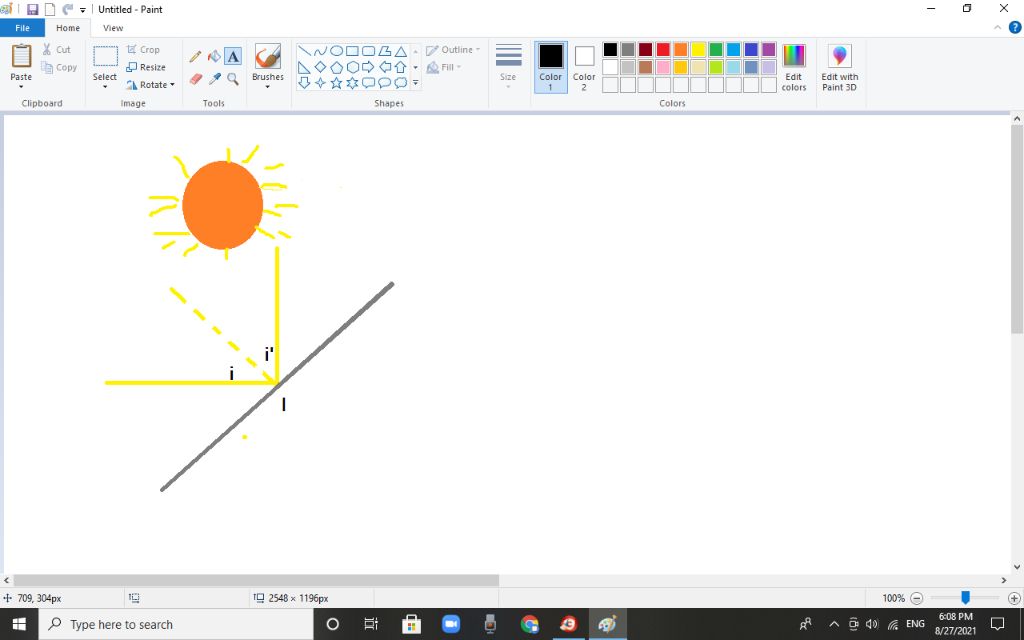
Task: Choose the Oval shape
Action: pos(336,51)
